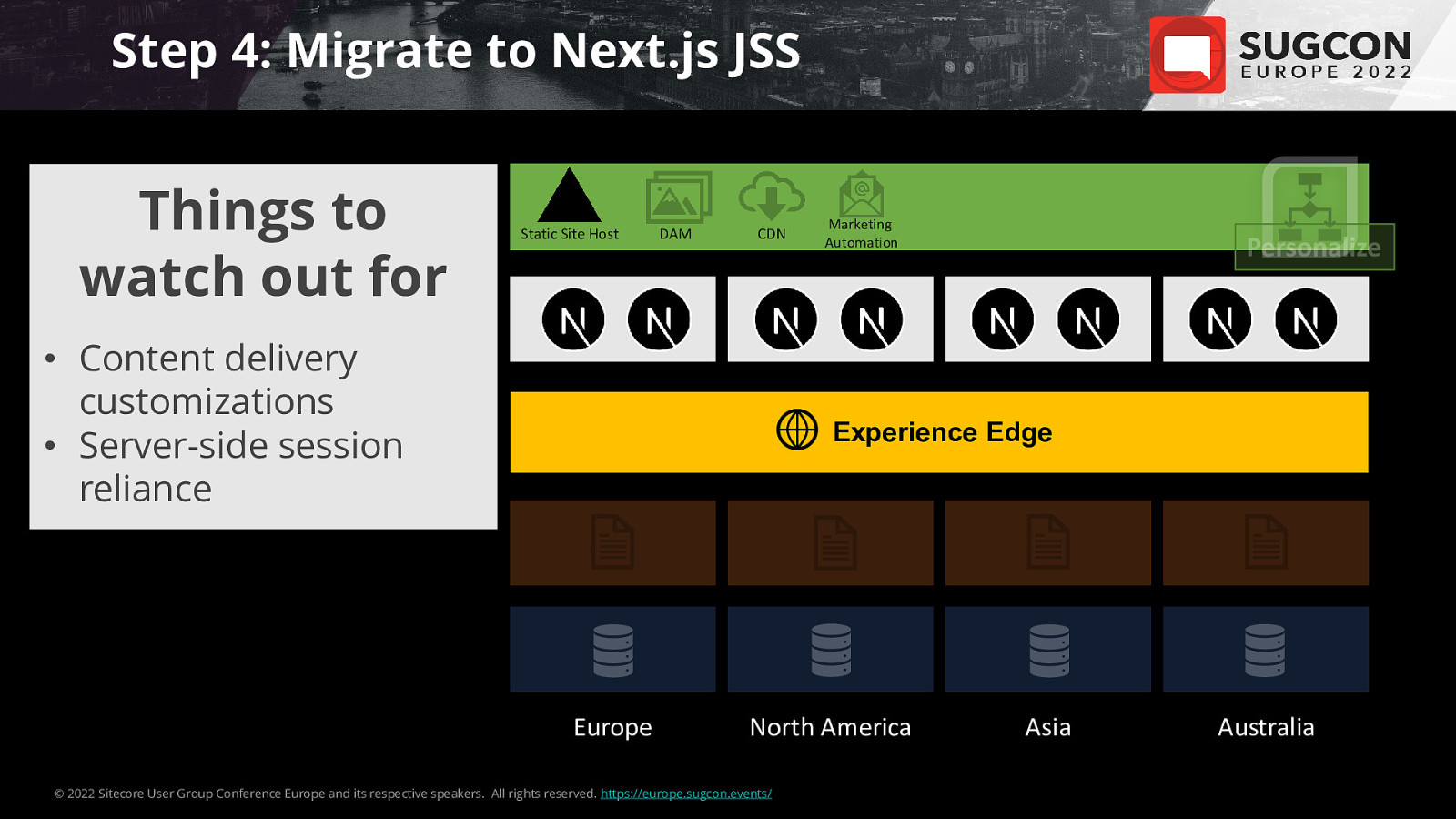
Task: Click the document icon in Asia column
Action: click(x=1048, y=542)
